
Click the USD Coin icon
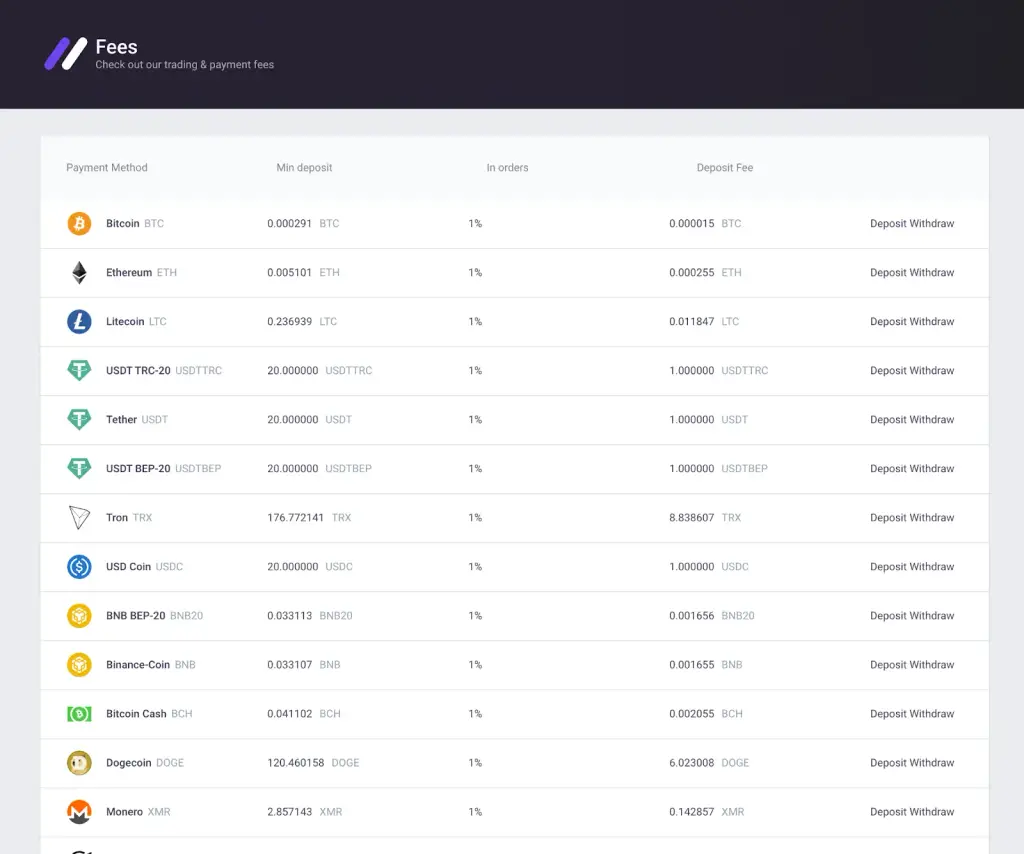click(x=79, y=566)
